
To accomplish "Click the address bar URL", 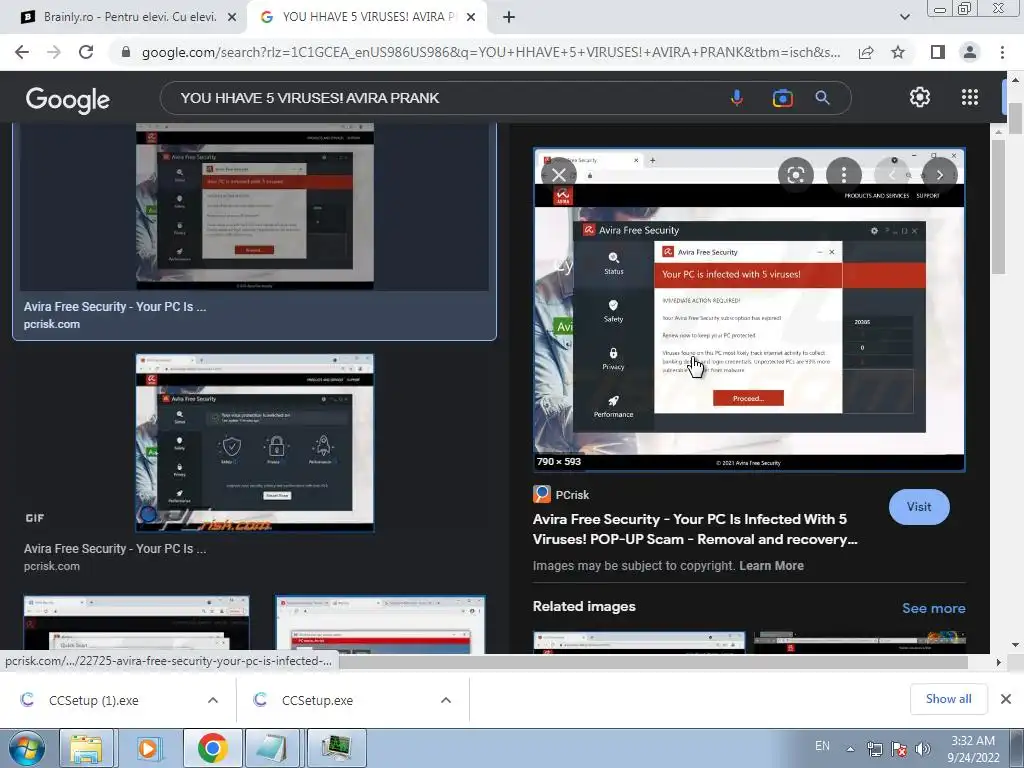I will 490,52.
